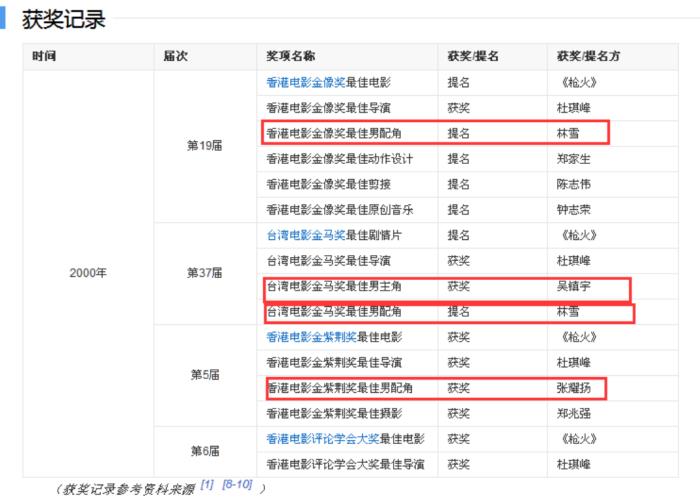This screenshot has width=700, height=501.
Task: Select the 第19届 cell
Action: point(204,145)
